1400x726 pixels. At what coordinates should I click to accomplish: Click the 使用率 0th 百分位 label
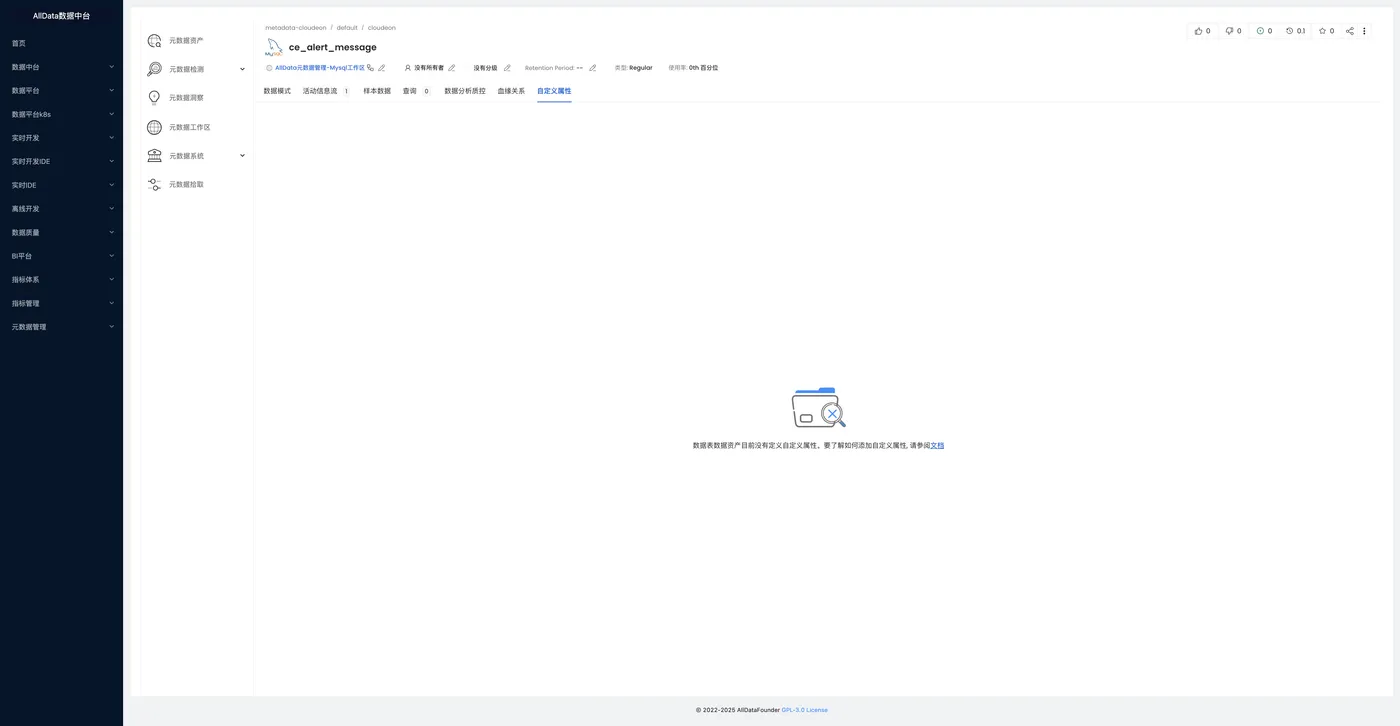tap(693, 68)
